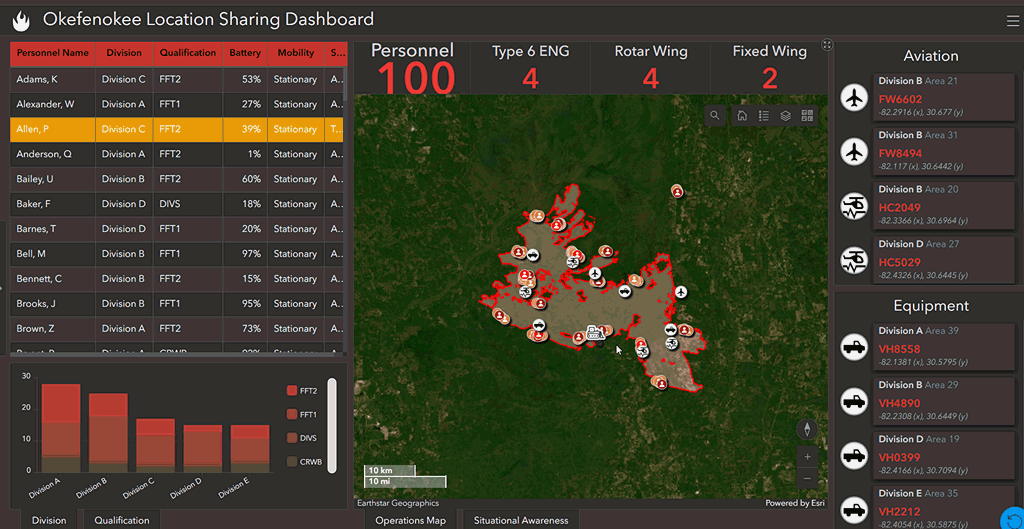Click the Fixed Wing indicator
Image resolution: width=1024 pixels, height=529 pixels.
click(x=769, y=68)
